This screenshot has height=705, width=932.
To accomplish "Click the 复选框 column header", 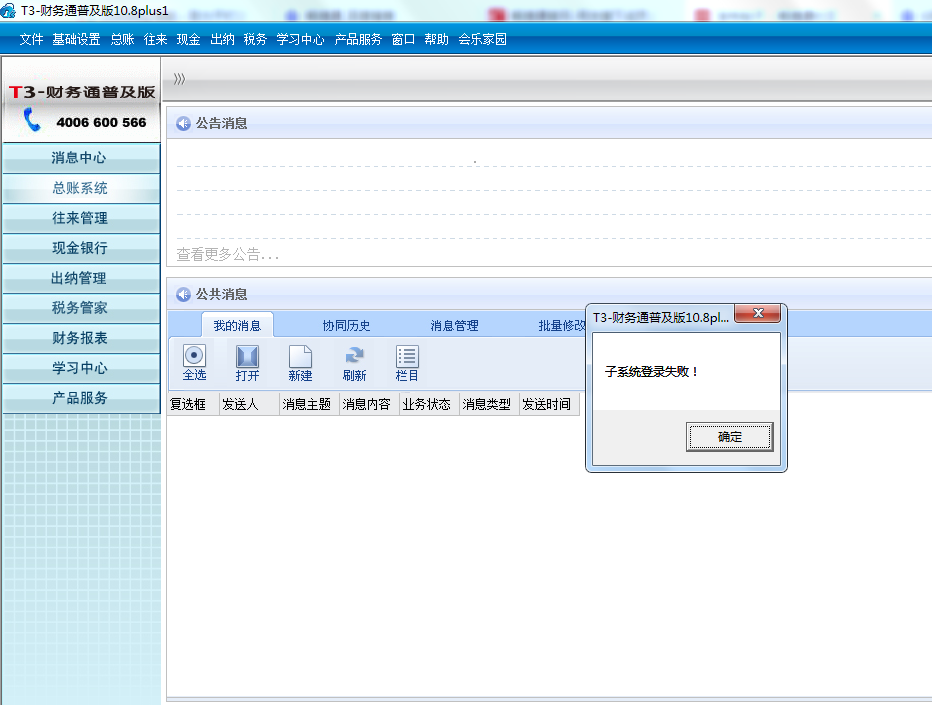I will pos(193,404).
